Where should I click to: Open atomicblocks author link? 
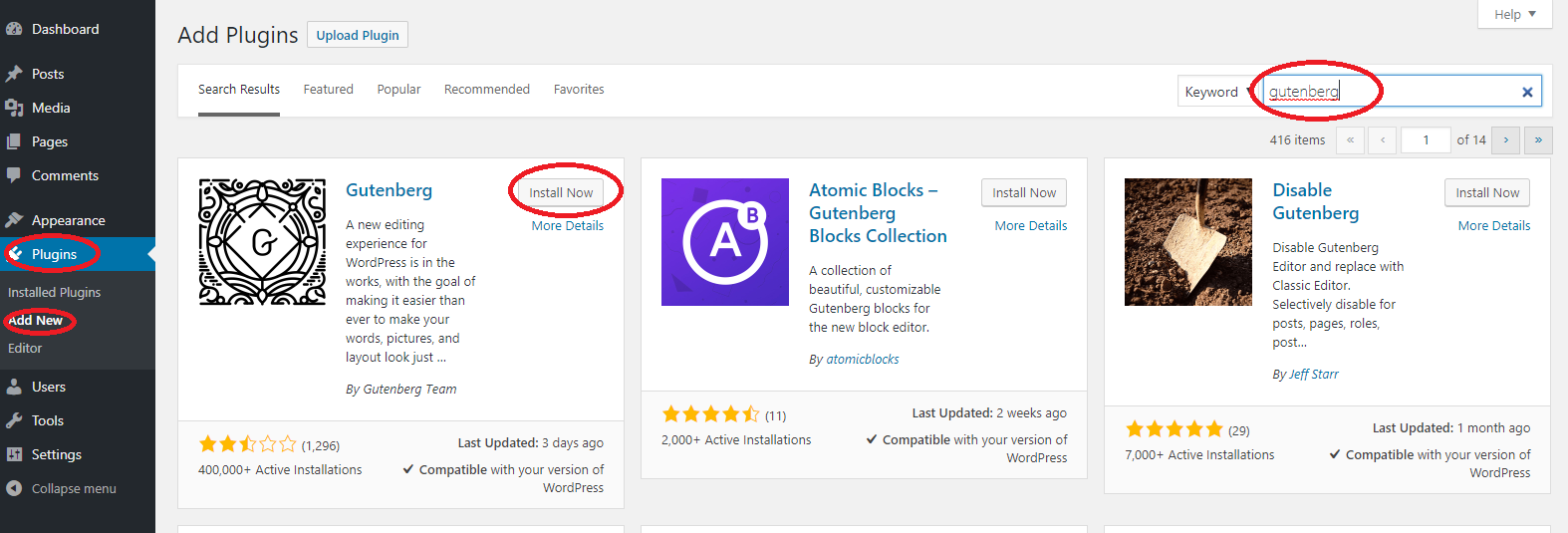pyautogui.click(x=863, y=360)
